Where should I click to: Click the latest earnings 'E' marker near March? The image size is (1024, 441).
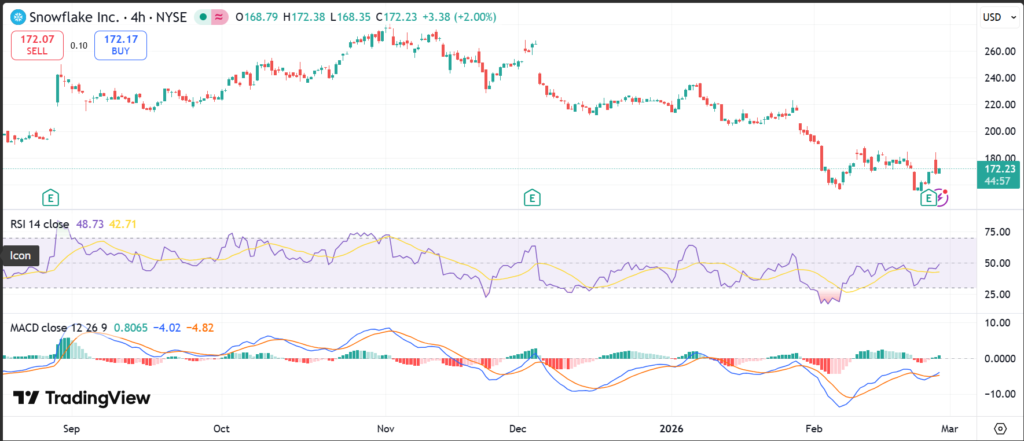(929, 198)
